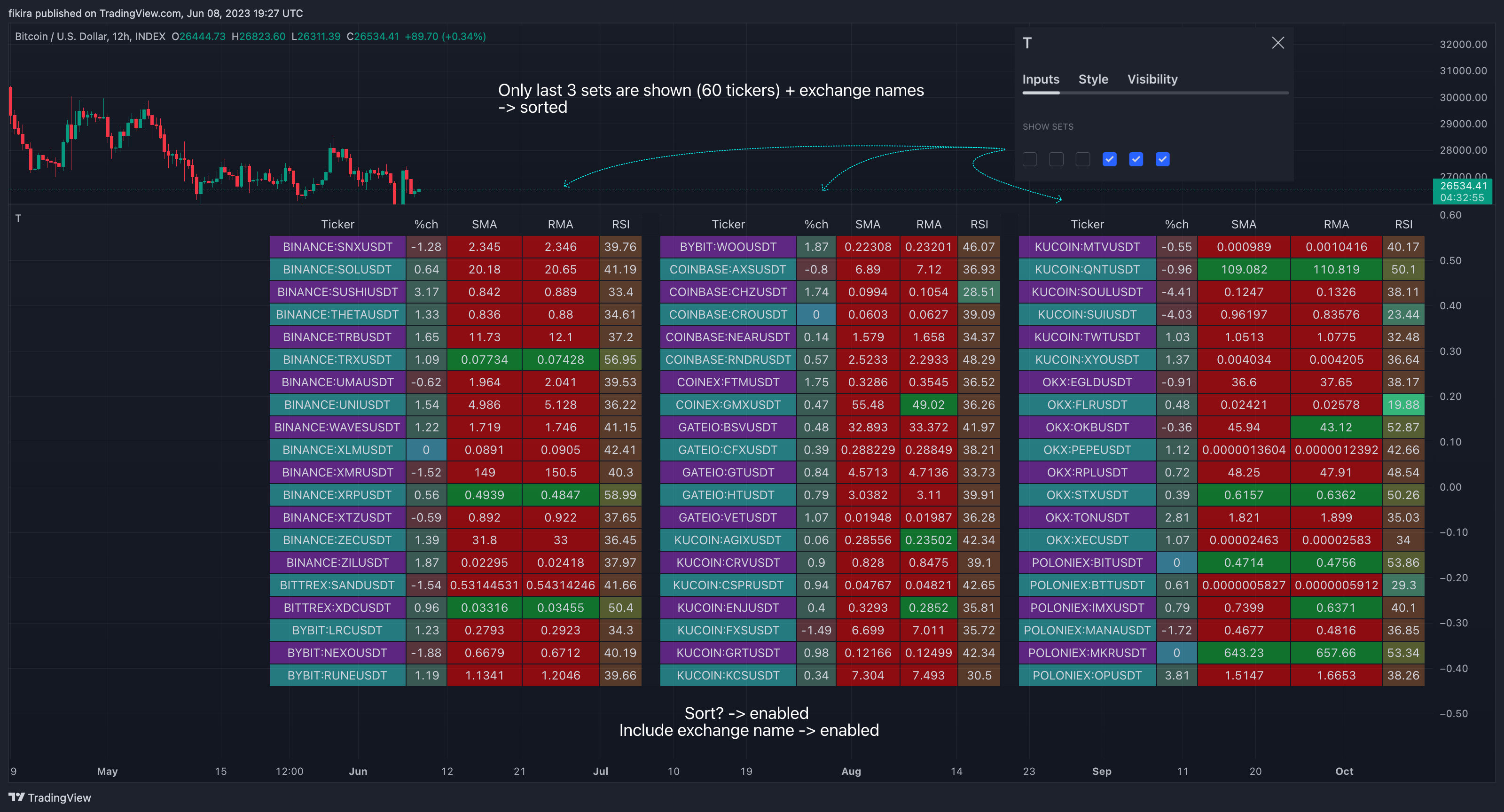Screen dimensions: 1504x812
Task: Click the 32000.00 price scale label
Action: coord(1463,44)
